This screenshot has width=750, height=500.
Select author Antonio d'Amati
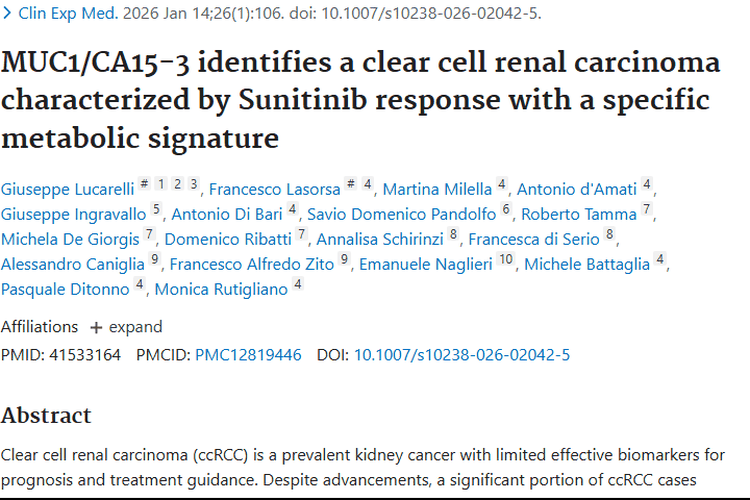pos(577,189)
